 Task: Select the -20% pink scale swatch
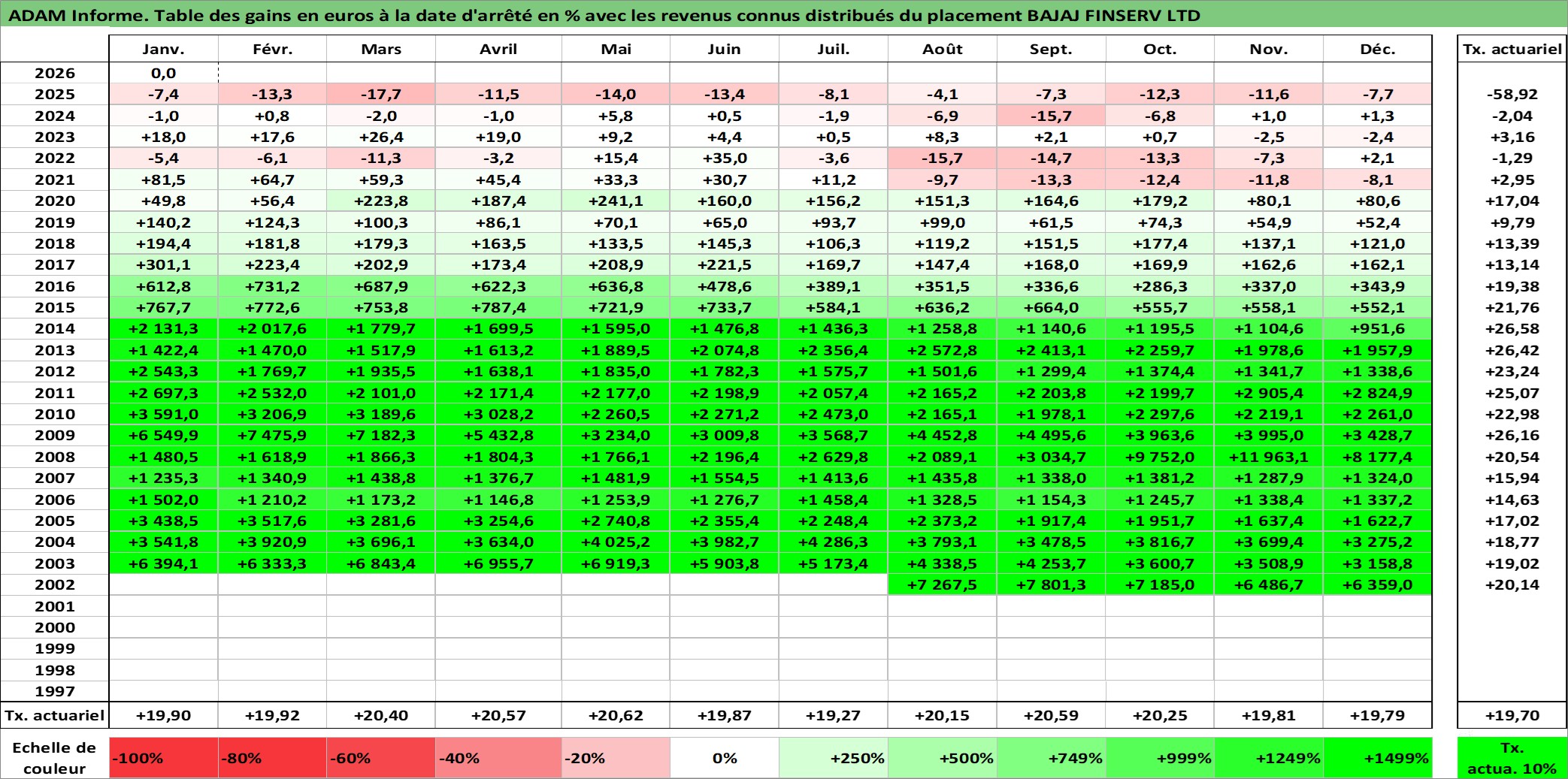(x=616, y=758)
